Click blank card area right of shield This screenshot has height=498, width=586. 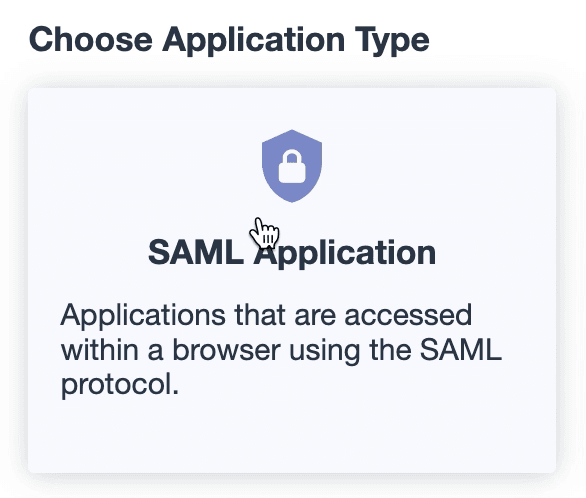[x=437, y=166]
